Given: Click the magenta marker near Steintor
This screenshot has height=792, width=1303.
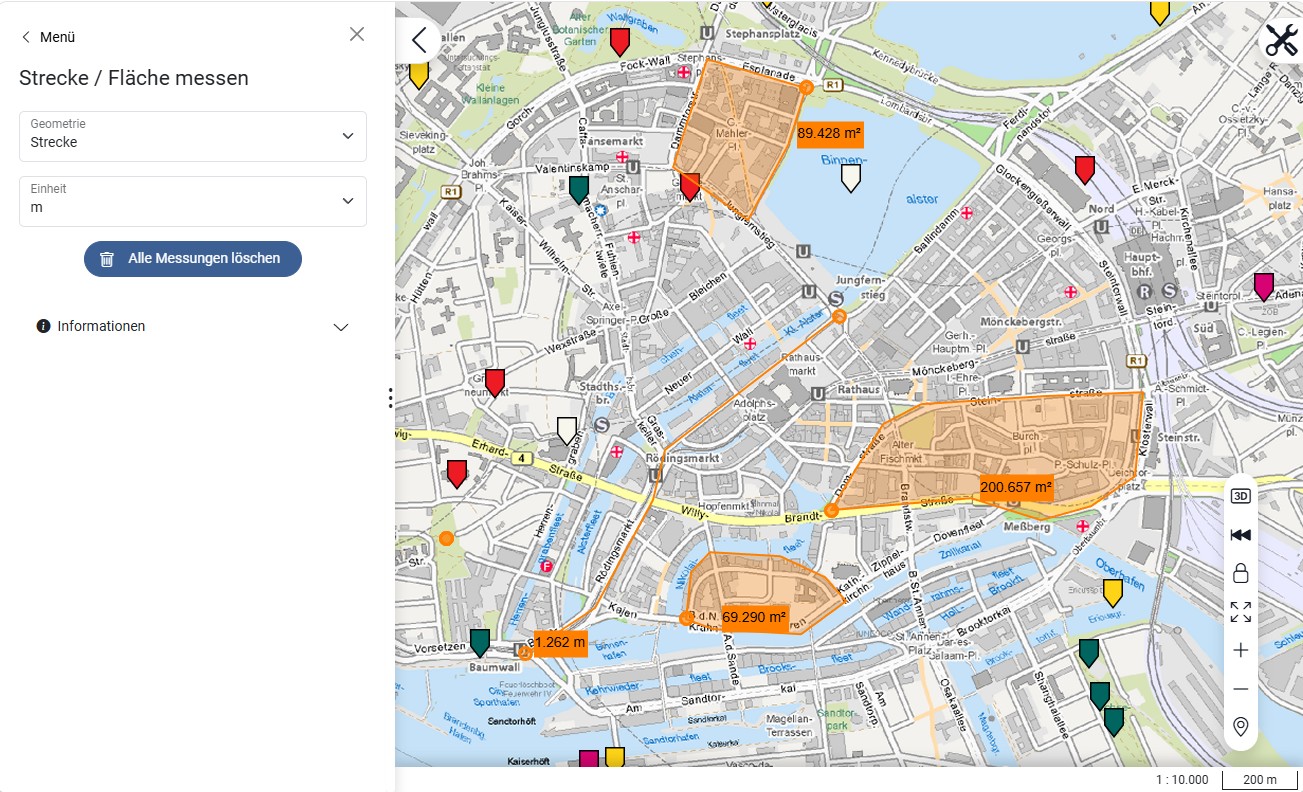Looking at the screenshot, I should (x=1264, y=287).
